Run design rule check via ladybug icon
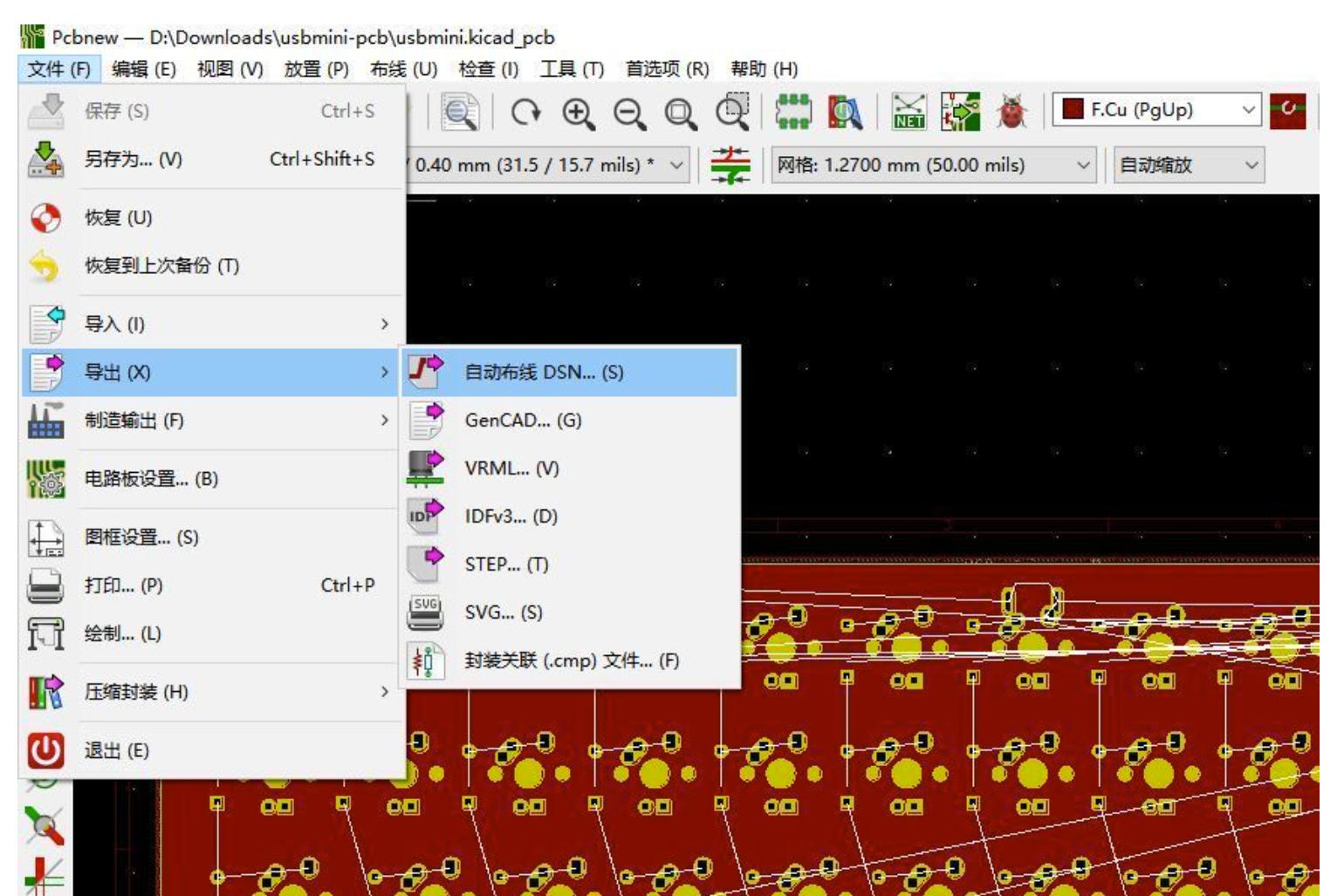This screenshot has height=896, width=1344. [1015, 111]
